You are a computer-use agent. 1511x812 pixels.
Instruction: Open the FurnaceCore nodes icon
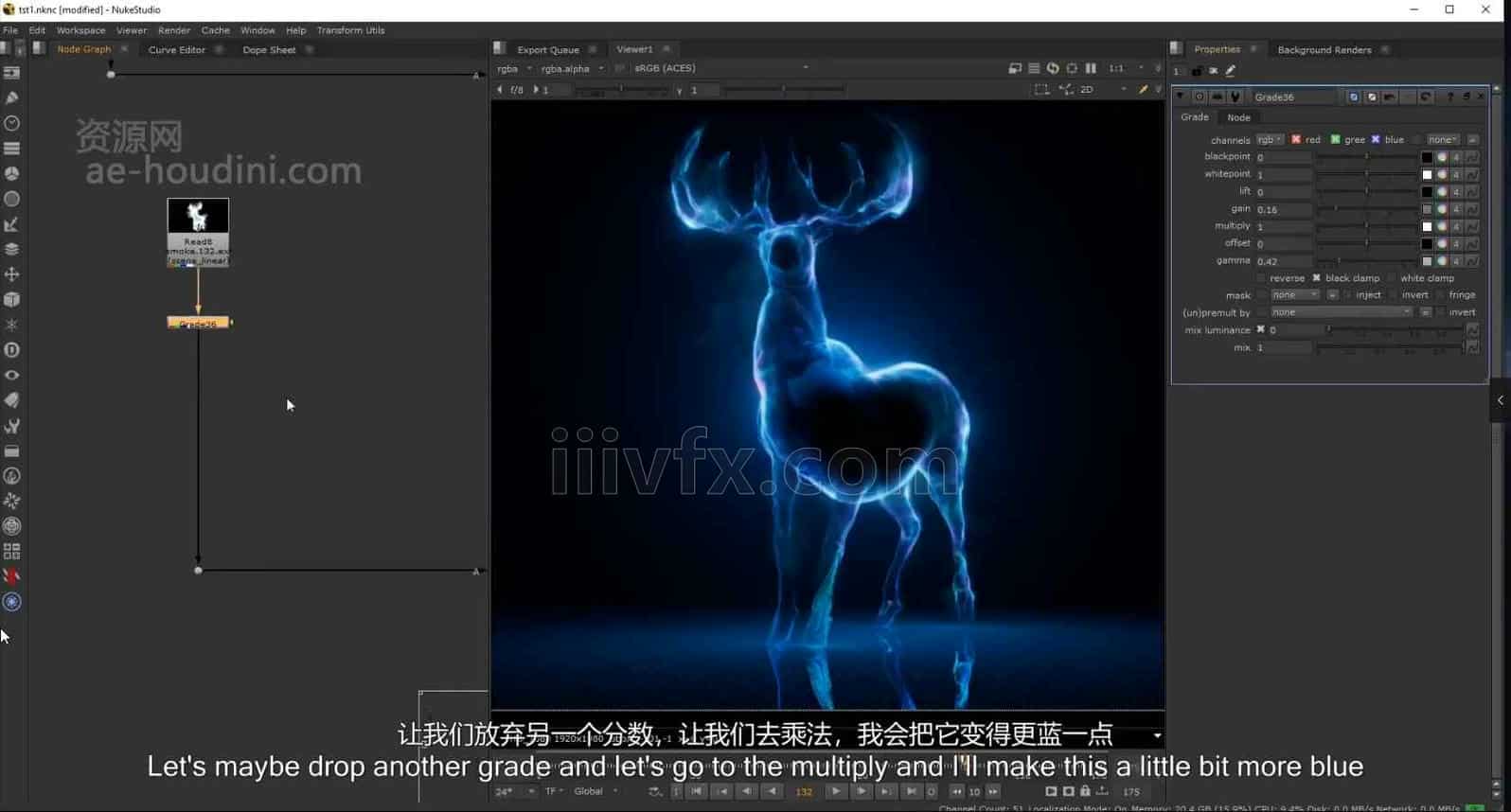[11, 476]
